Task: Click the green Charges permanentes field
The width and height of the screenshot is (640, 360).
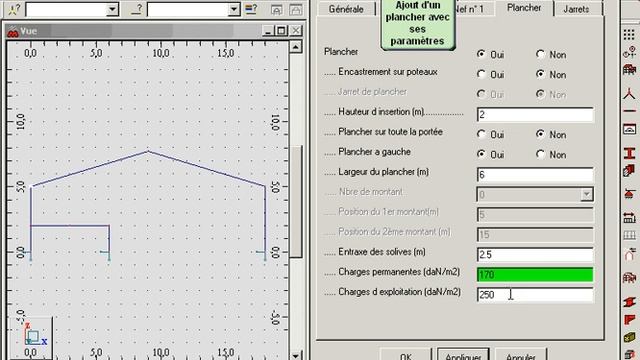Action: click(x=535, y=275)
